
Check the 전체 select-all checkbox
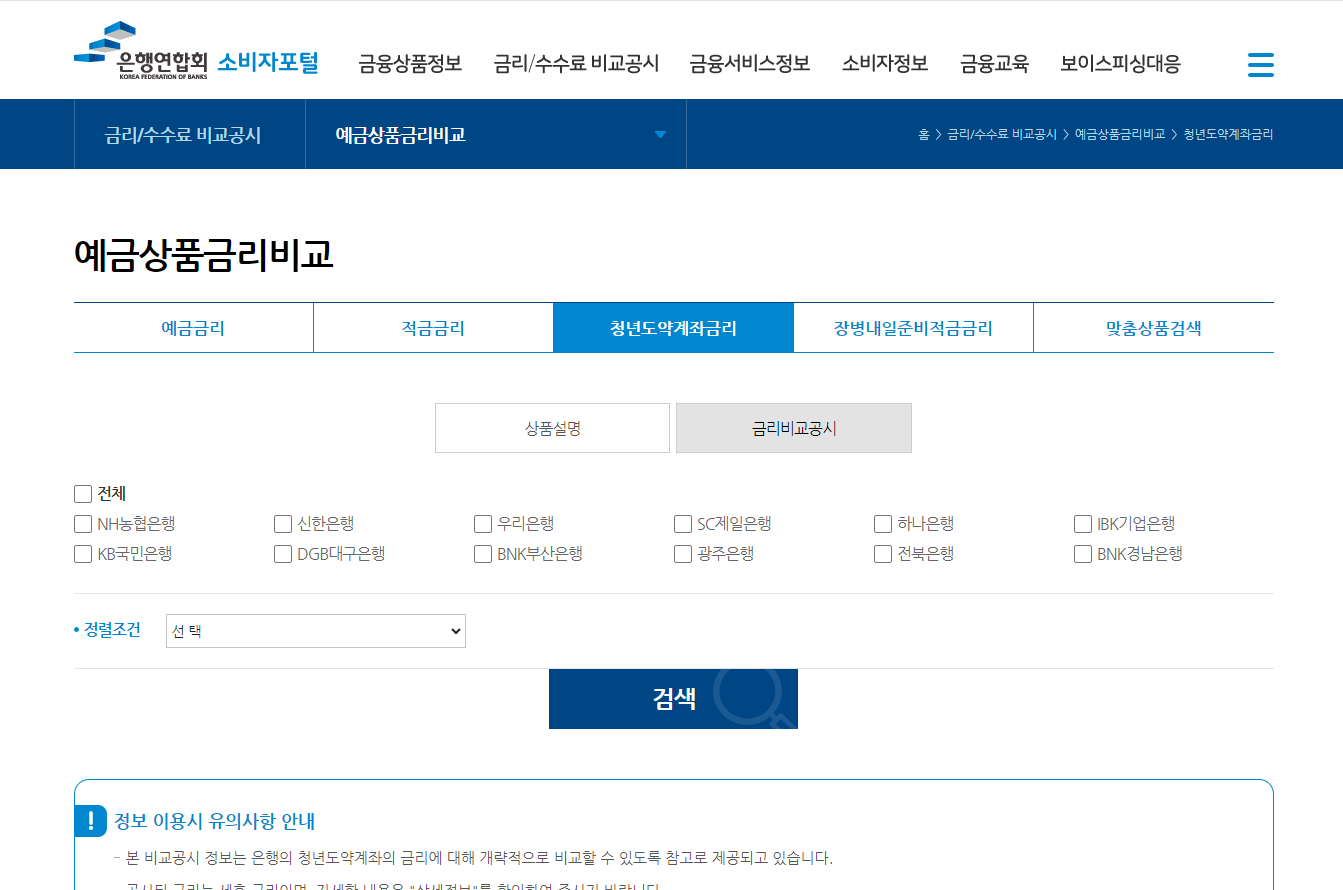pyautogui.click(x=82, y=493)
